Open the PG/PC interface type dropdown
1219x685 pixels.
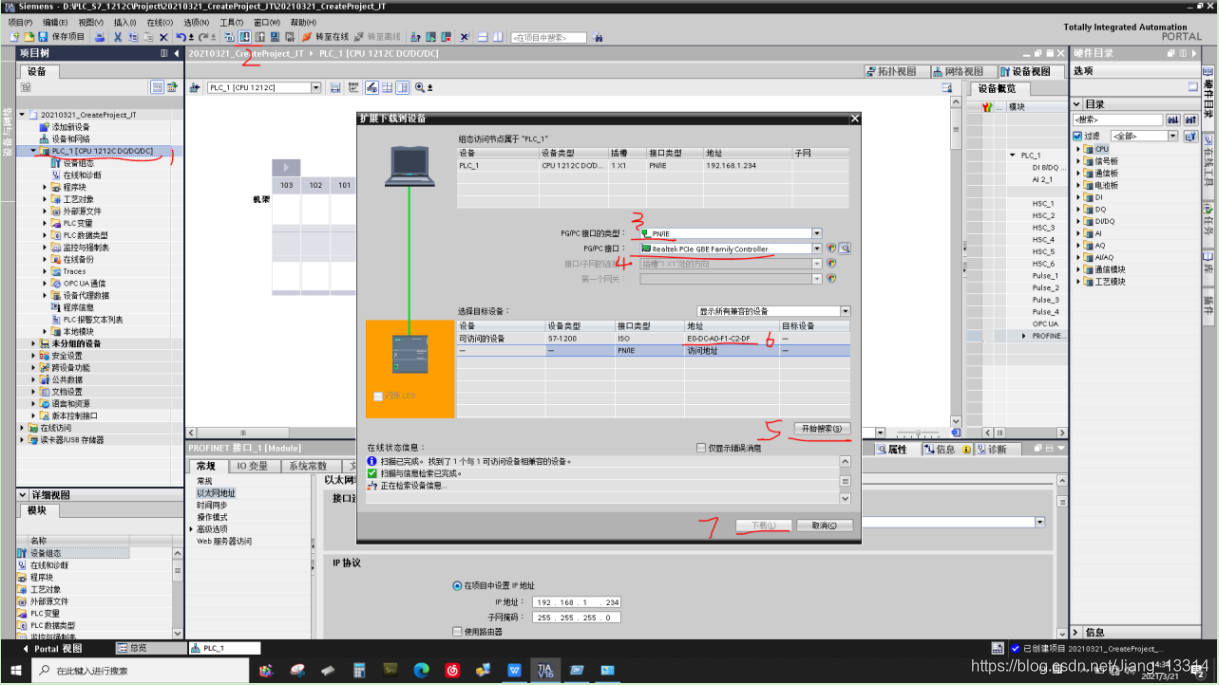(817, 233)
